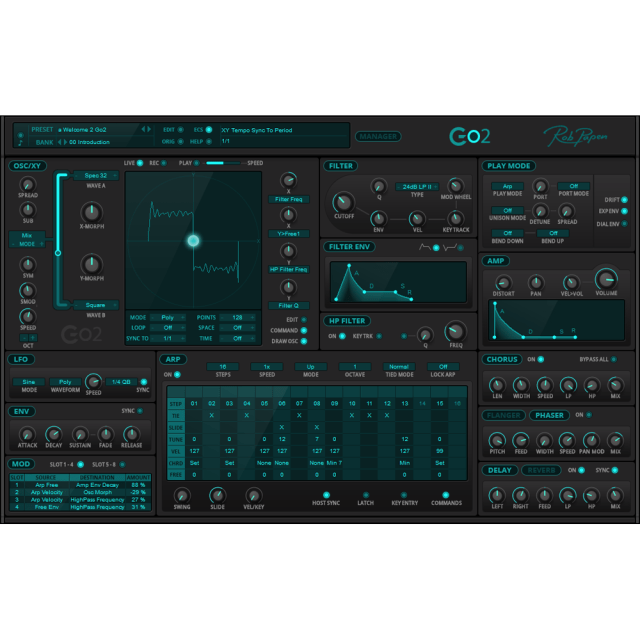Open the XY MODE Poly selector
This screenshot has width=640, height=640.
pyautogui.click(x=168, y=317)
